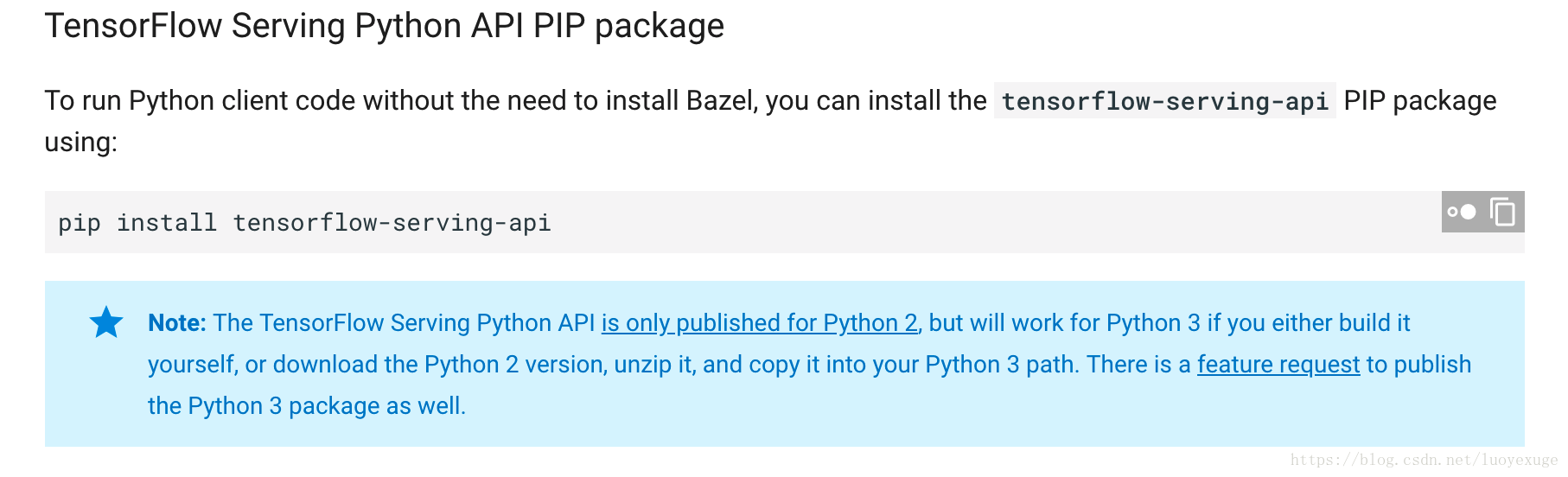Copy the pip install command to clipboard
The height and width of the screenshot is (477, 1568).
tap(1503, 212)
